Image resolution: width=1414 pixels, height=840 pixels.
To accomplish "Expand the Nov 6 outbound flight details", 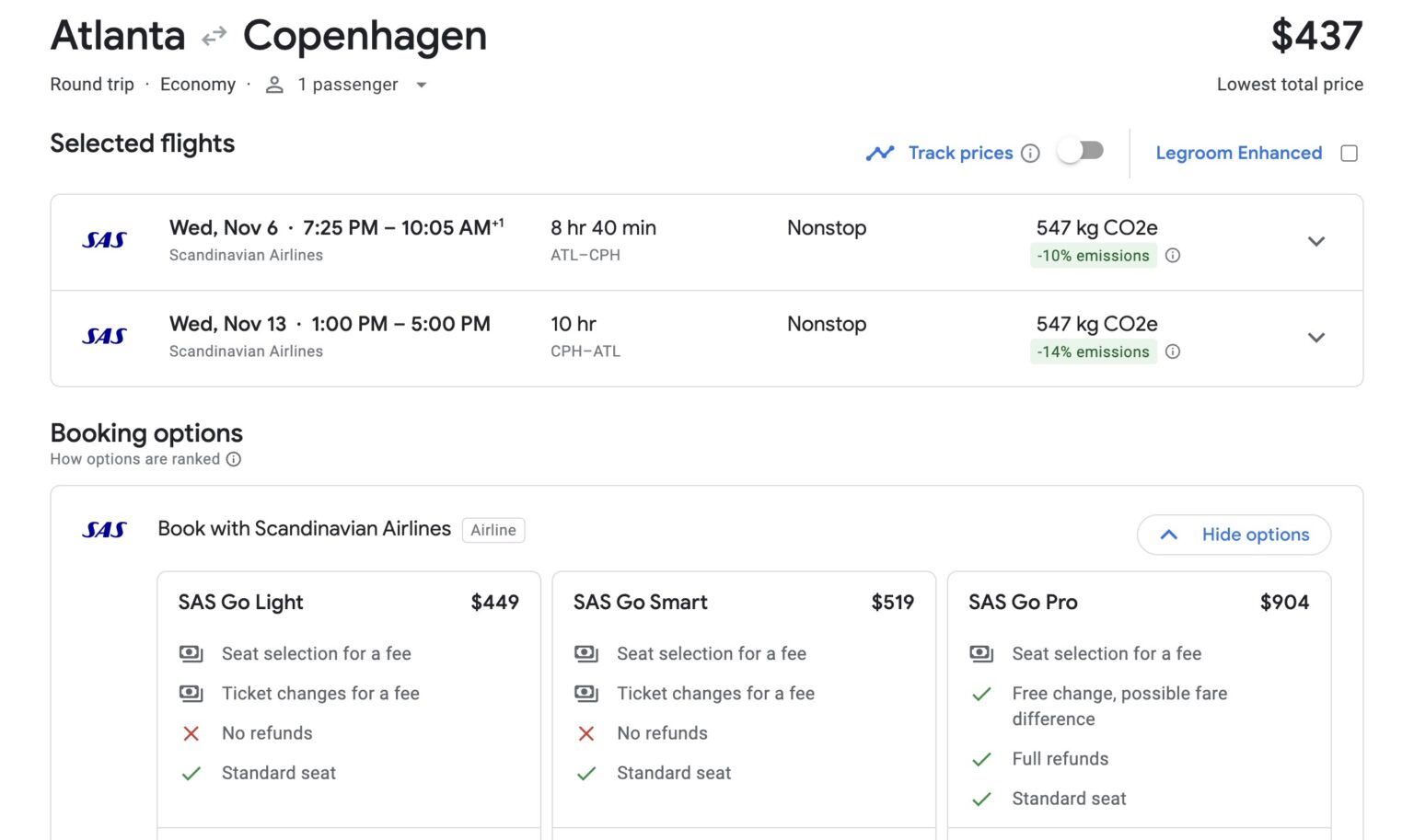I will (1316, 241).
